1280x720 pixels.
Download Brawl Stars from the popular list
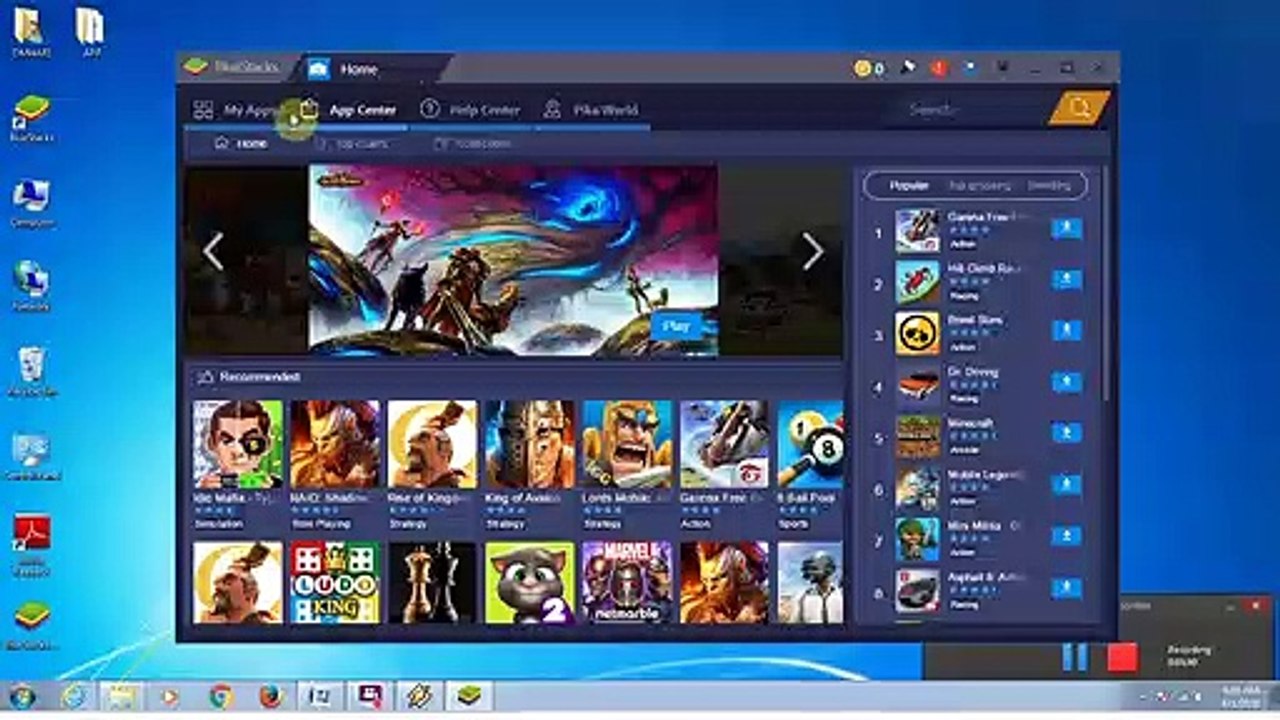point(1066,331)
